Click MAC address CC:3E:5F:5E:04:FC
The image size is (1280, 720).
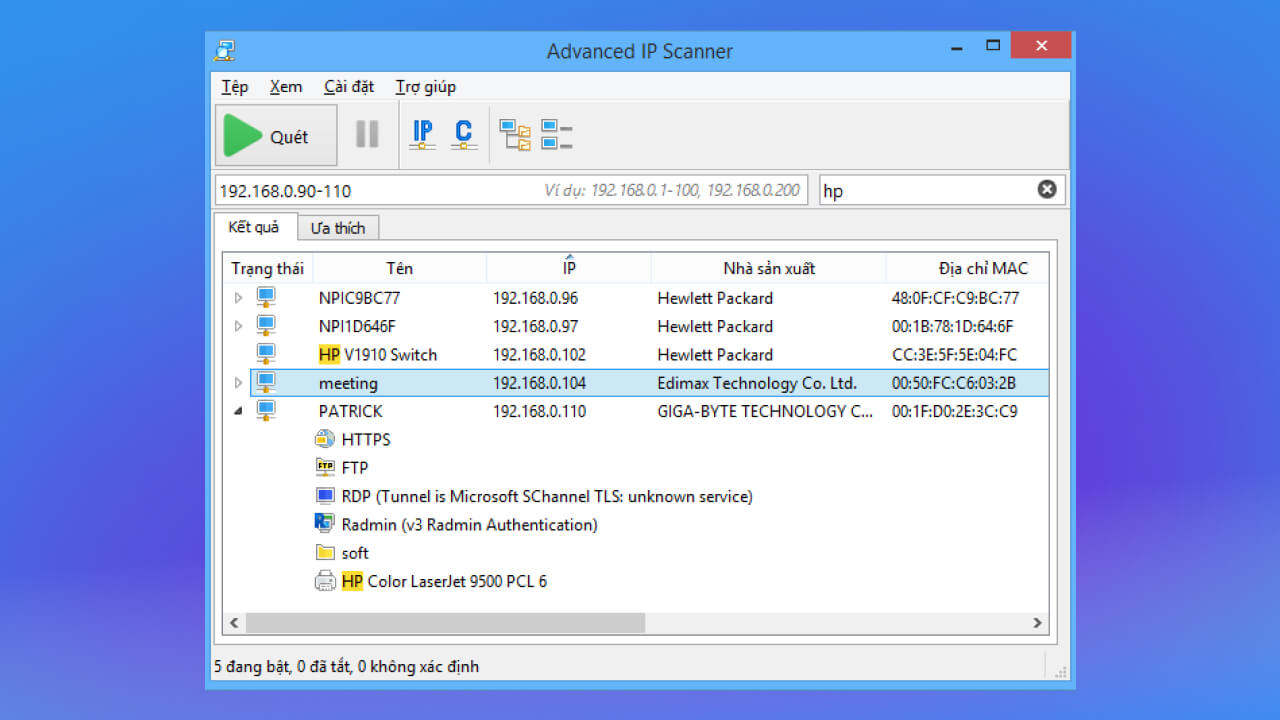click(955, 355)
